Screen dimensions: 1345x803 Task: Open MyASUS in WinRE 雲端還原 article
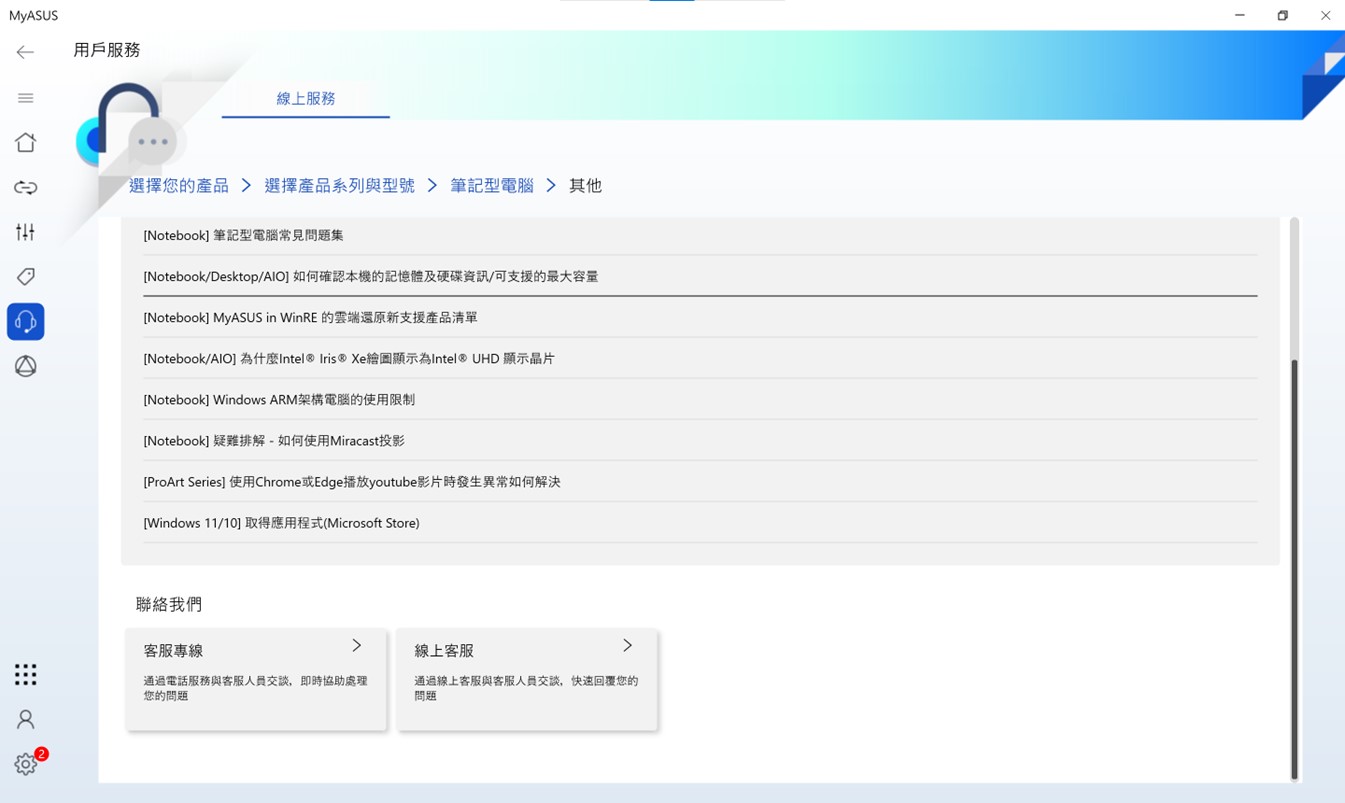coord(700,317)
